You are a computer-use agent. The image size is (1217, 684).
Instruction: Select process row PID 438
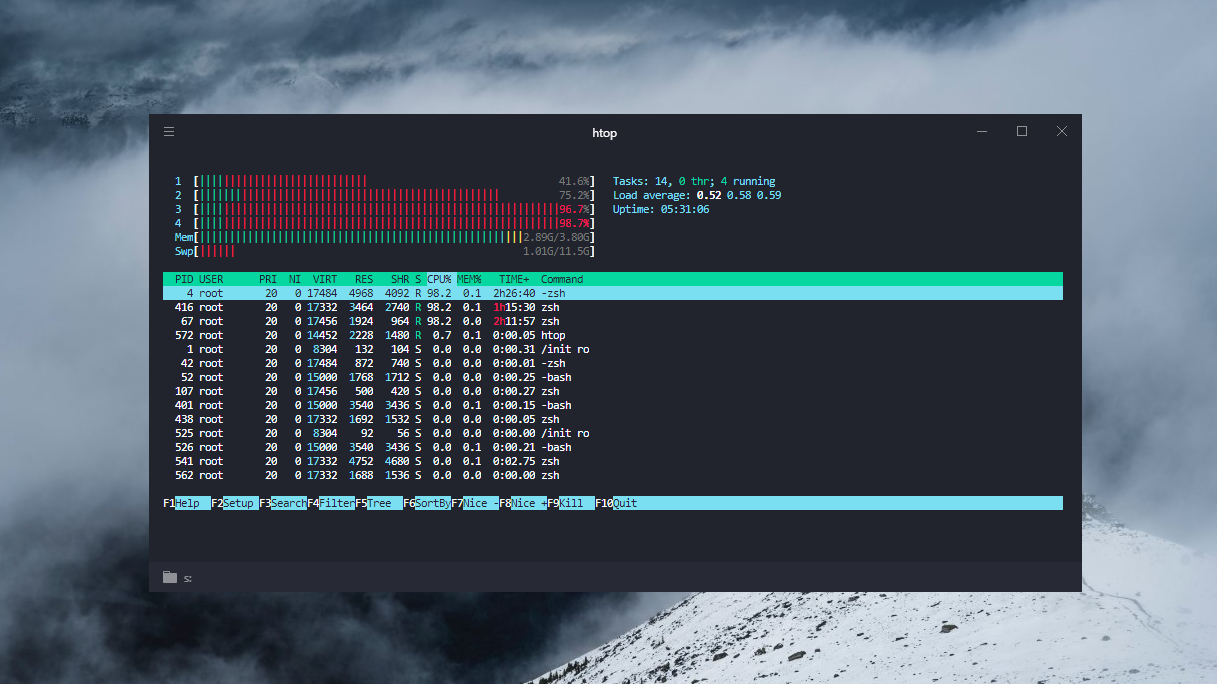[613, 419]
